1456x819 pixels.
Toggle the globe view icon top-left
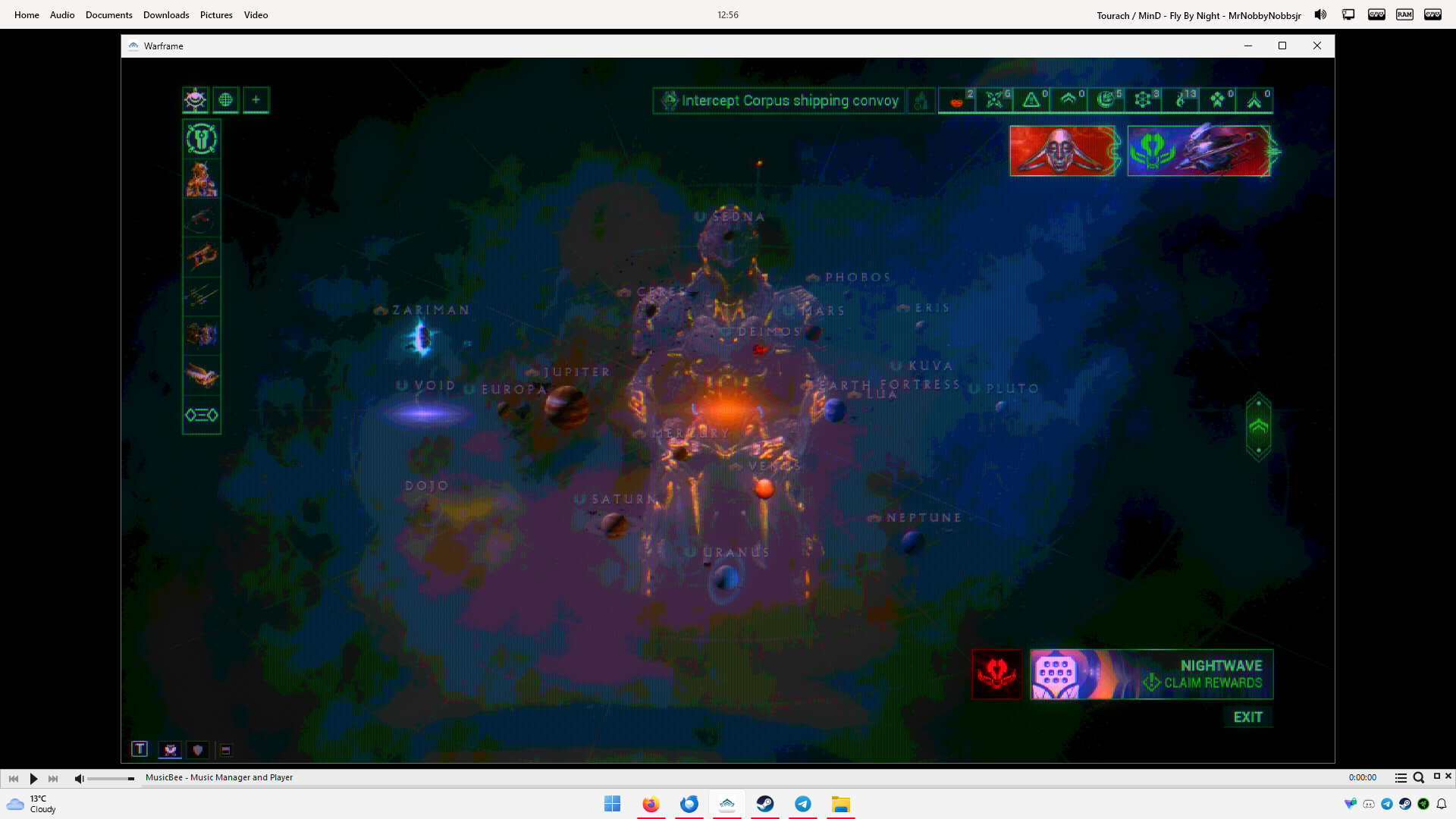(225, 100)
